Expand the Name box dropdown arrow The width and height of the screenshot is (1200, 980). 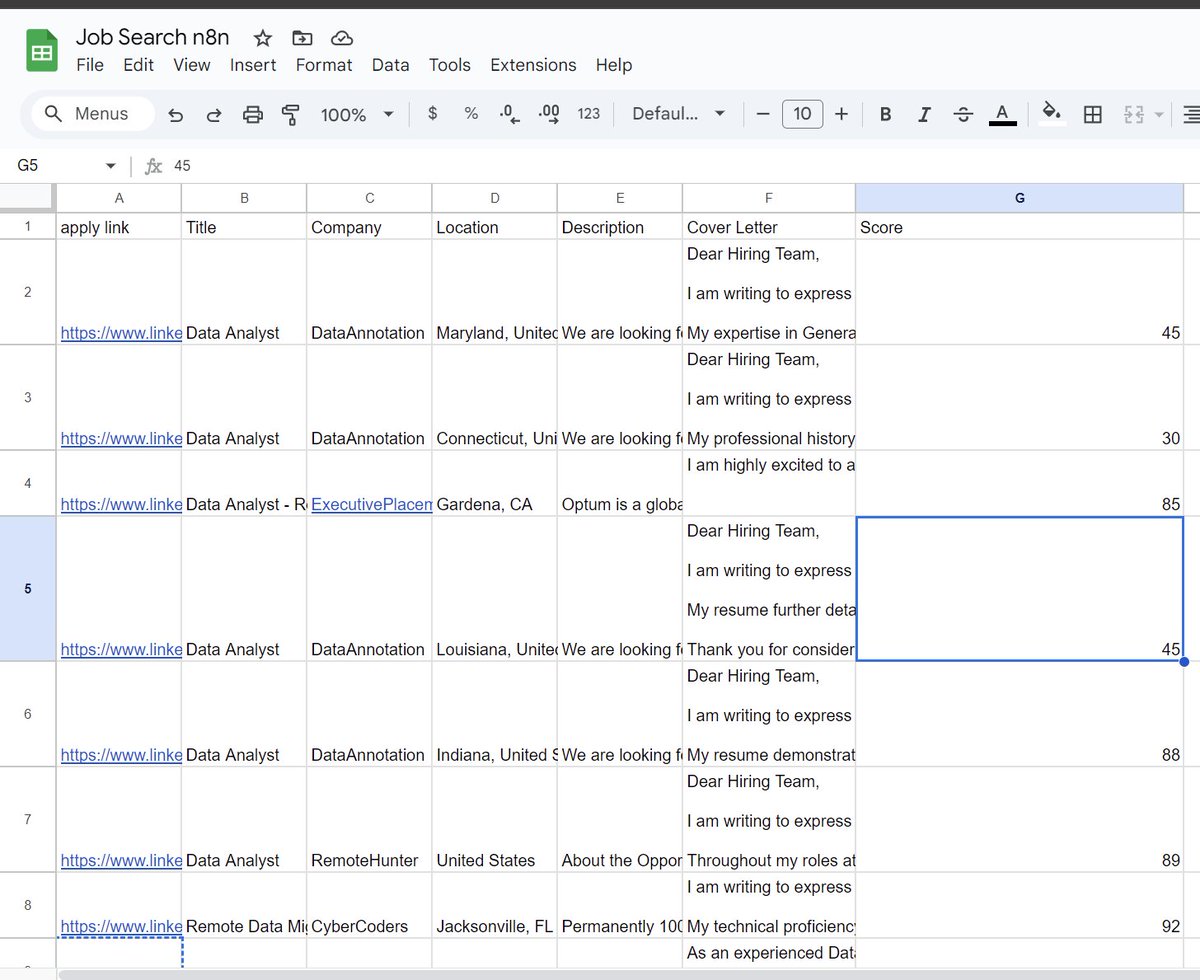pos(110,166)
